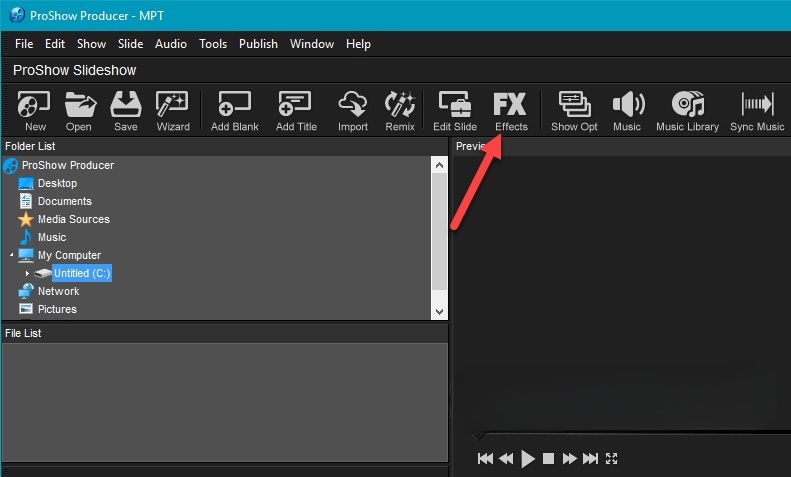
Task: Open the Remix tool
Action: 400,110
